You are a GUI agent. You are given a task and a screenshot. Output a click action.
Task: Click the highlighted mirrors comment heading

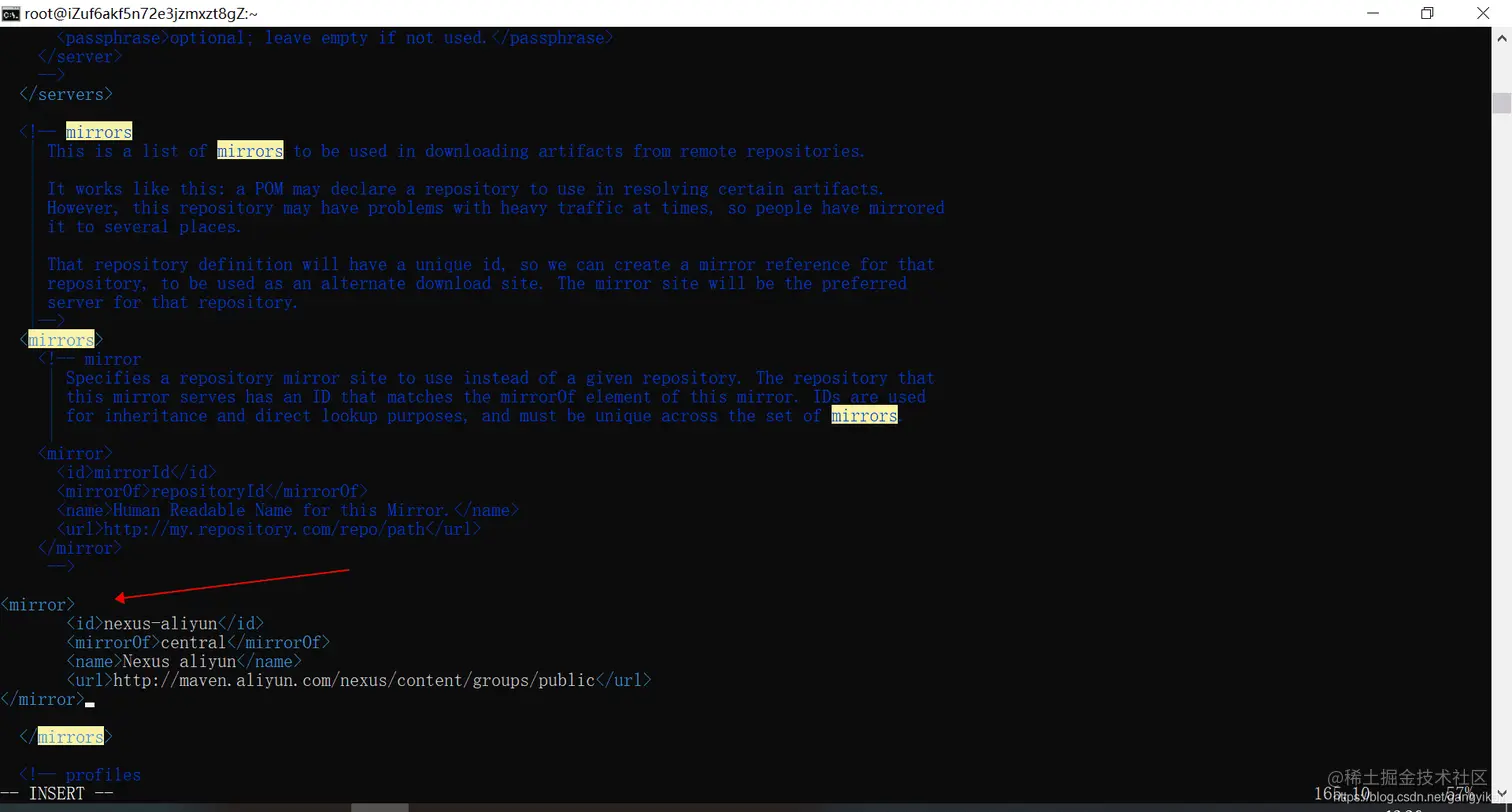(99, 132)
